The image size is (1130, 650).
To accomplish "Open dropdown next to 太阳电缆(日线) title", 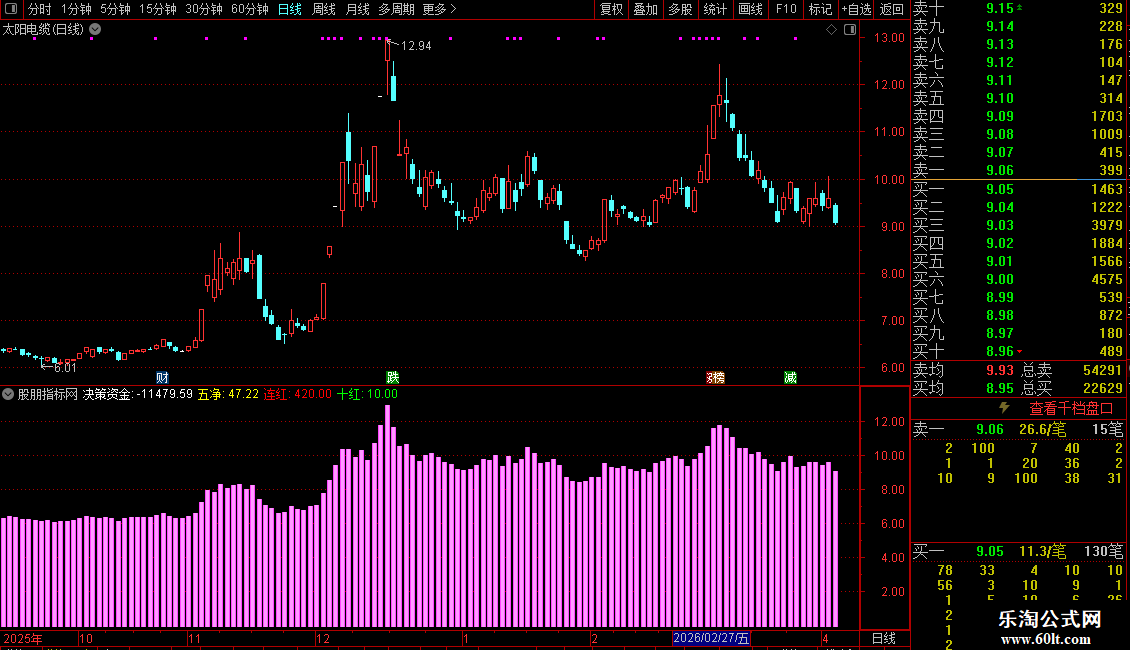I will [x=95, y=30].
